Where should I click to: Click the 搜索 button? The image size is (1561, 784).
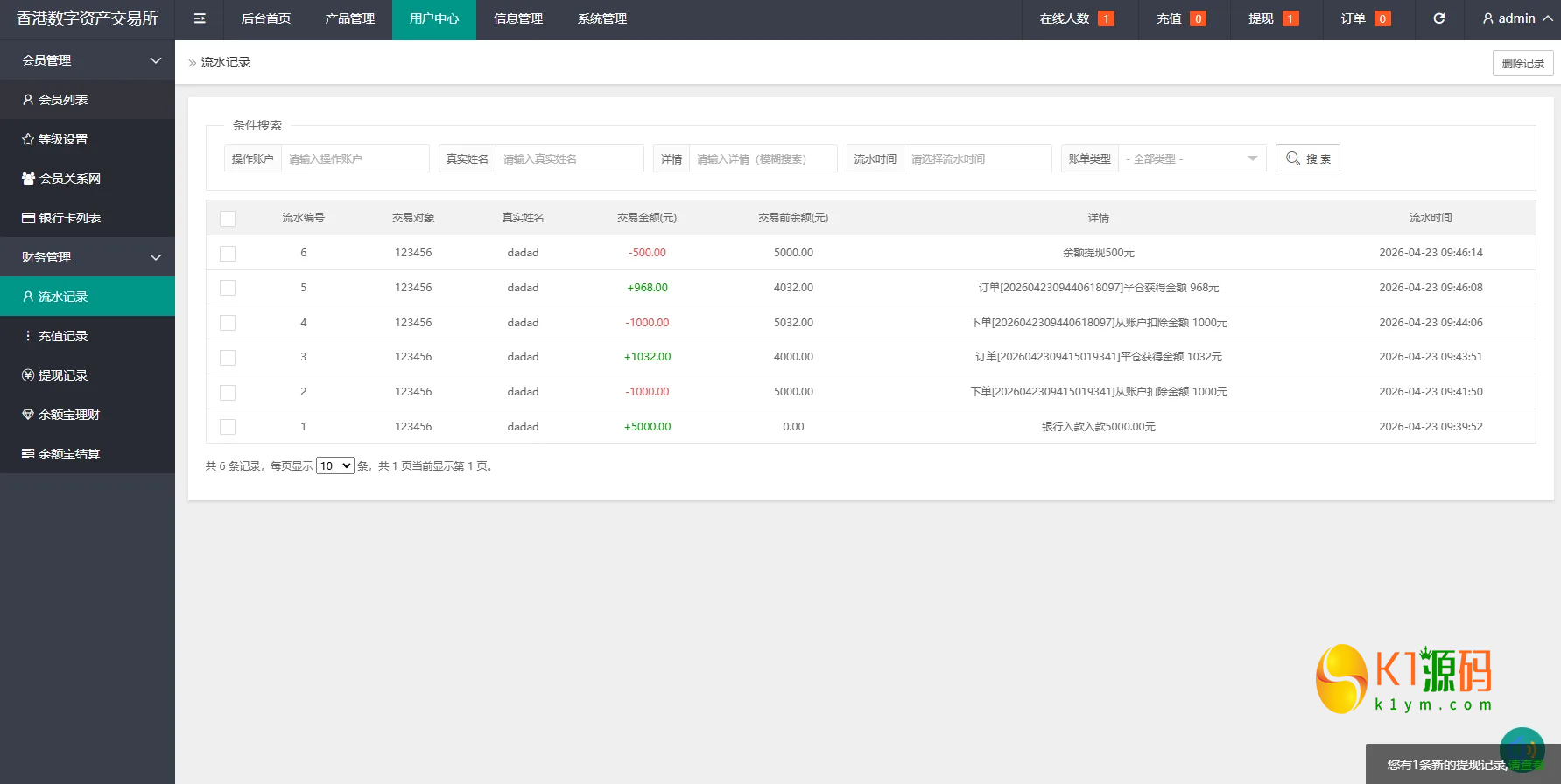pyautogui.click(x=1308, y=158)
